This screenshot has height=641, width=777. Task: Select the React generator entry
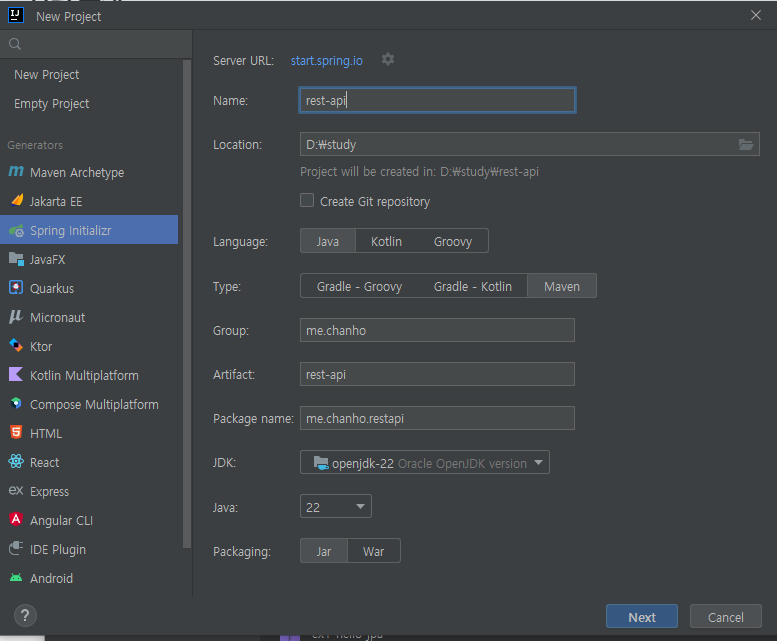[89, 463]
